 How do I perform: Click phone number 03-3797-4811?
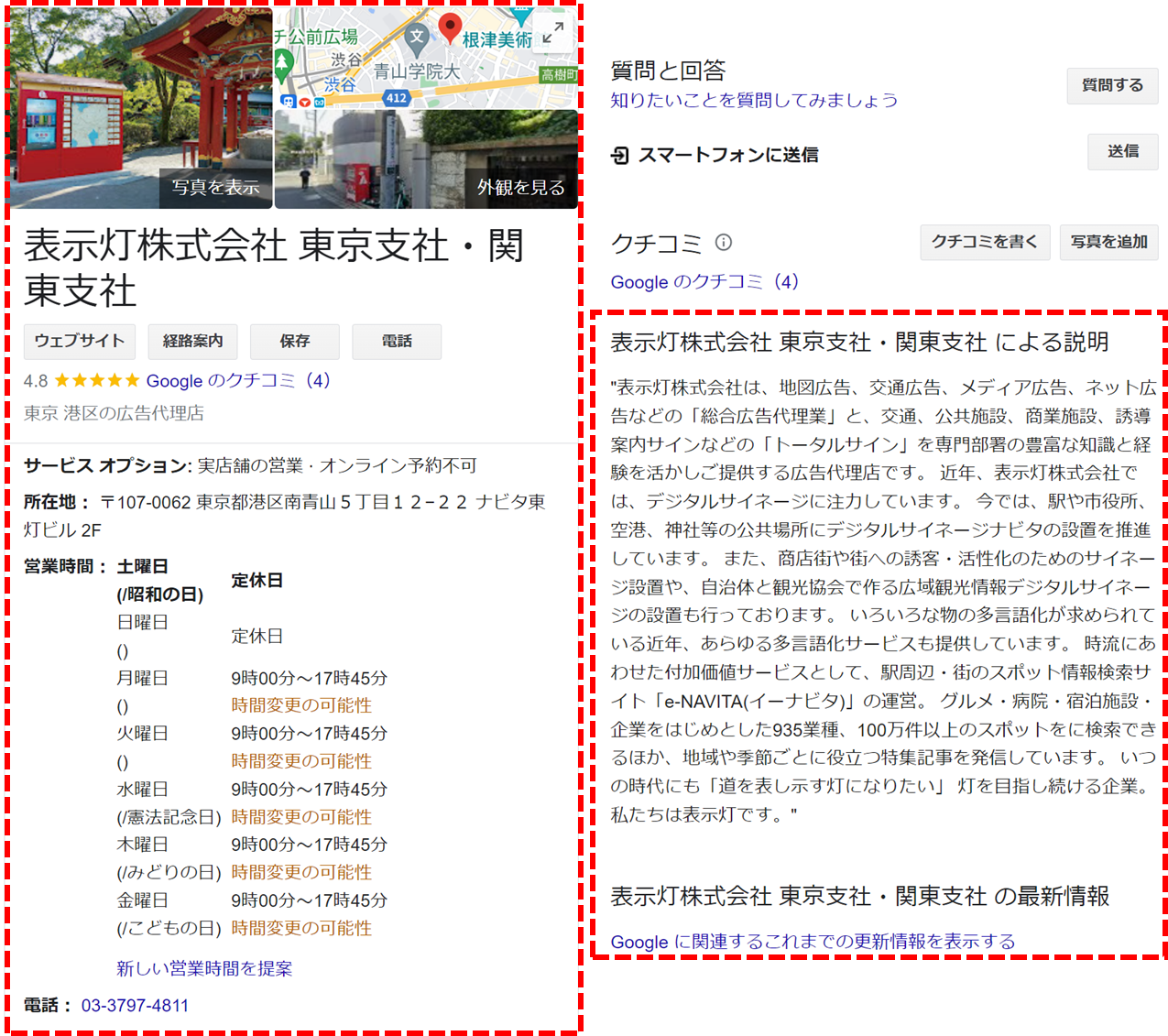click(135, 1005)
